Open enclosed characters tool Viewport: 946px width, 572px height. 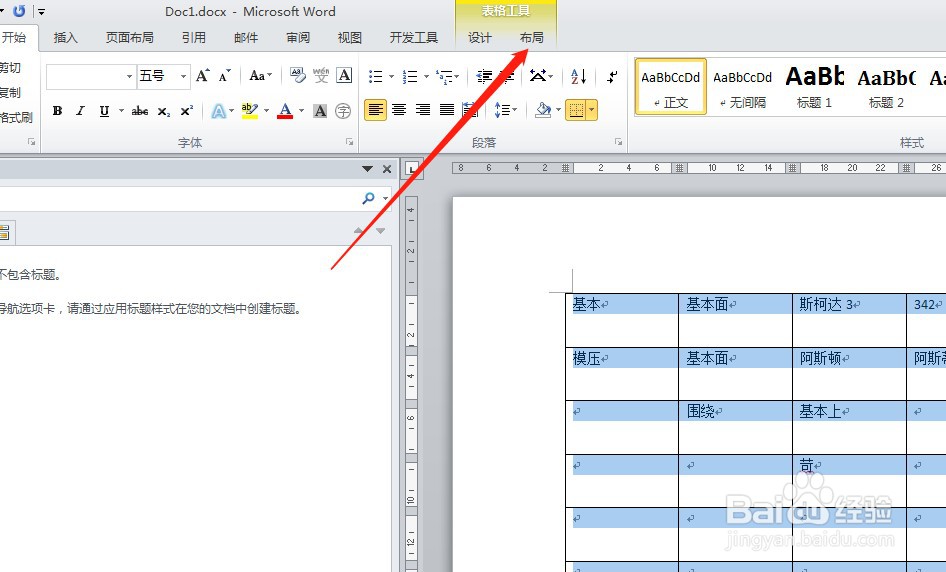click(x=343, y=111)
